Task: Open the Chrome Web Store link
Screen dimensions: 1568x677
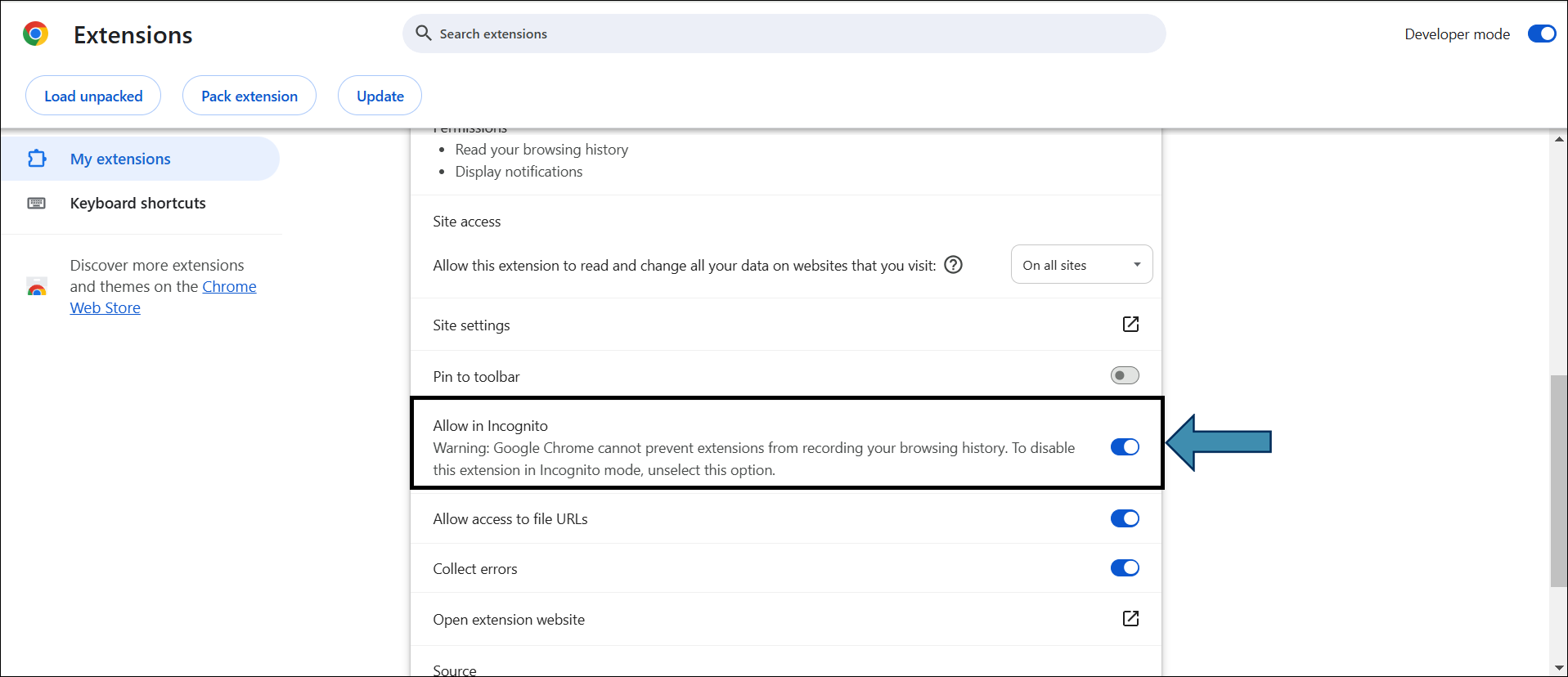Action: pyautogui.click(x=229, y=287)
